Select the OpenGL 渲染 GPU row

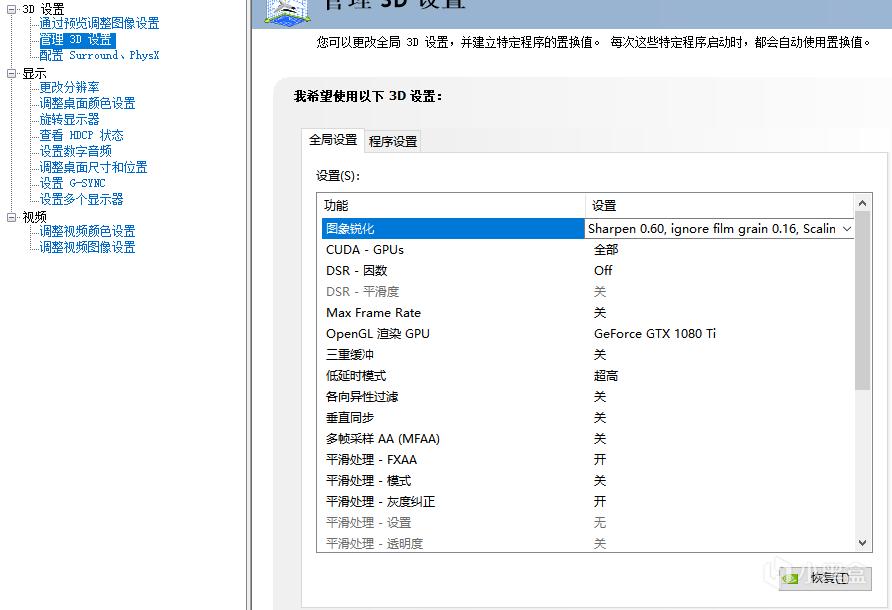point(588,334)
